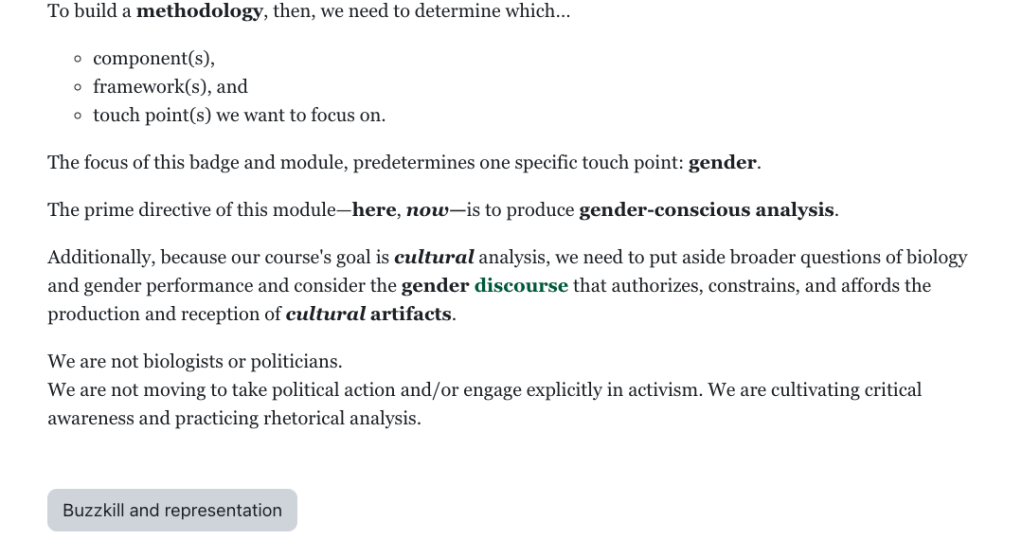Click the bold phrase "gender-conscious analysis"
The image size is (1022, 540).
point(706,210)
